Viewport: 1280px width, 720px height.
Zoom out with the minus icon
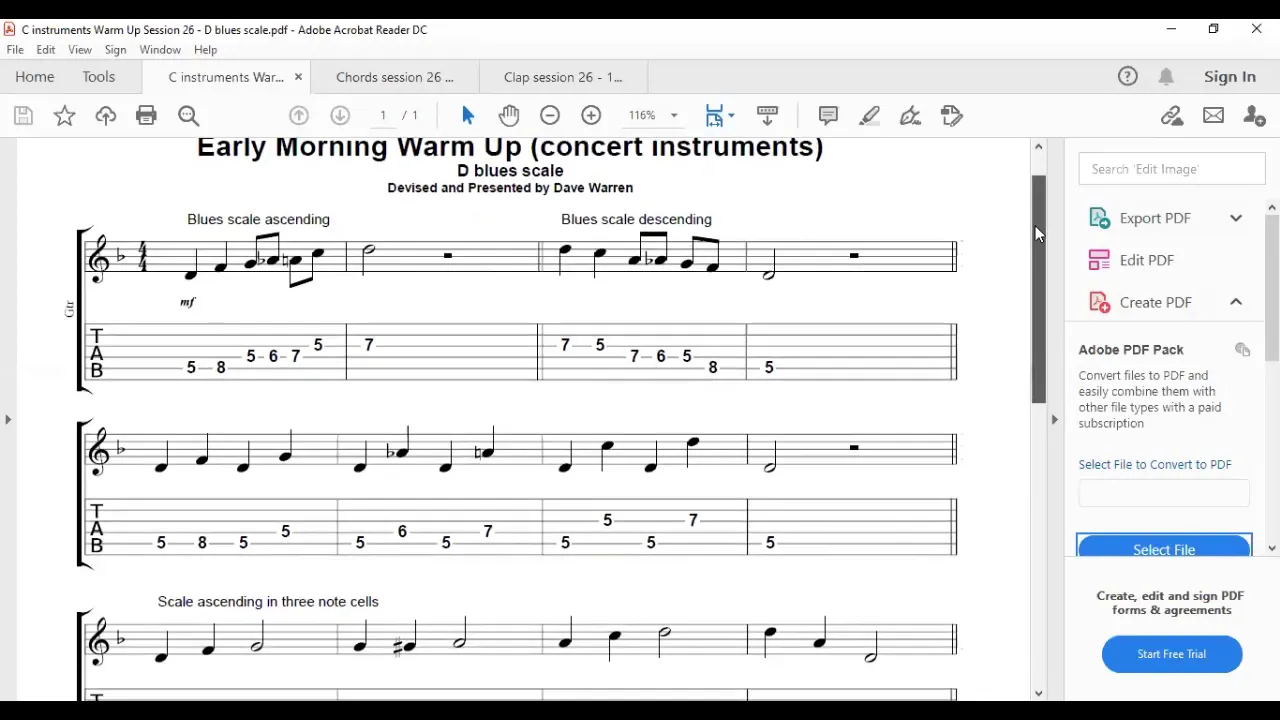pyautogui.click(x=550, y=116)
